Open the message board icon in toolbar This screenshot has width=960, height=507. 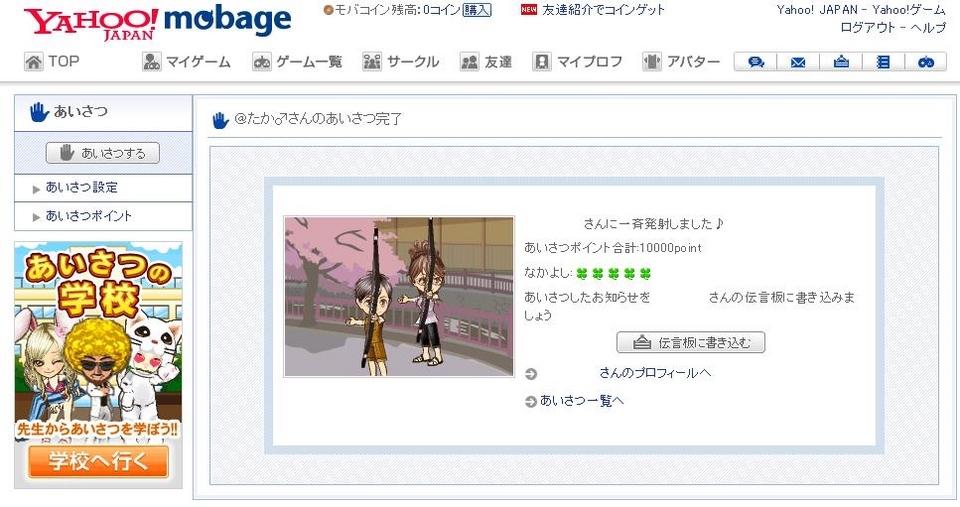(841, 62)
